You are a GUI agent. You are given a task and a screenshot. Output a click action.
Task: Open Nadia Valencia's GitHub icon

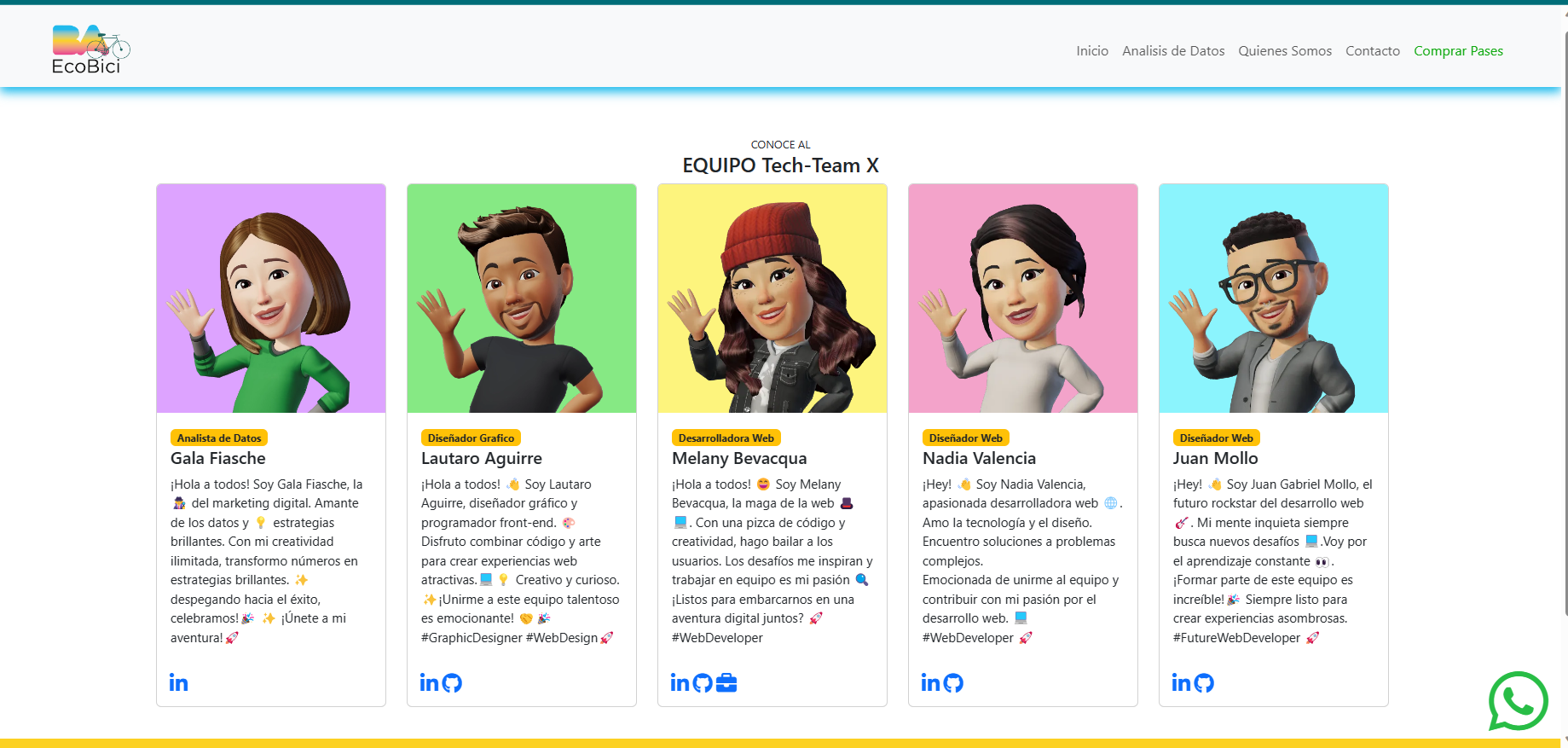[953, 683]
